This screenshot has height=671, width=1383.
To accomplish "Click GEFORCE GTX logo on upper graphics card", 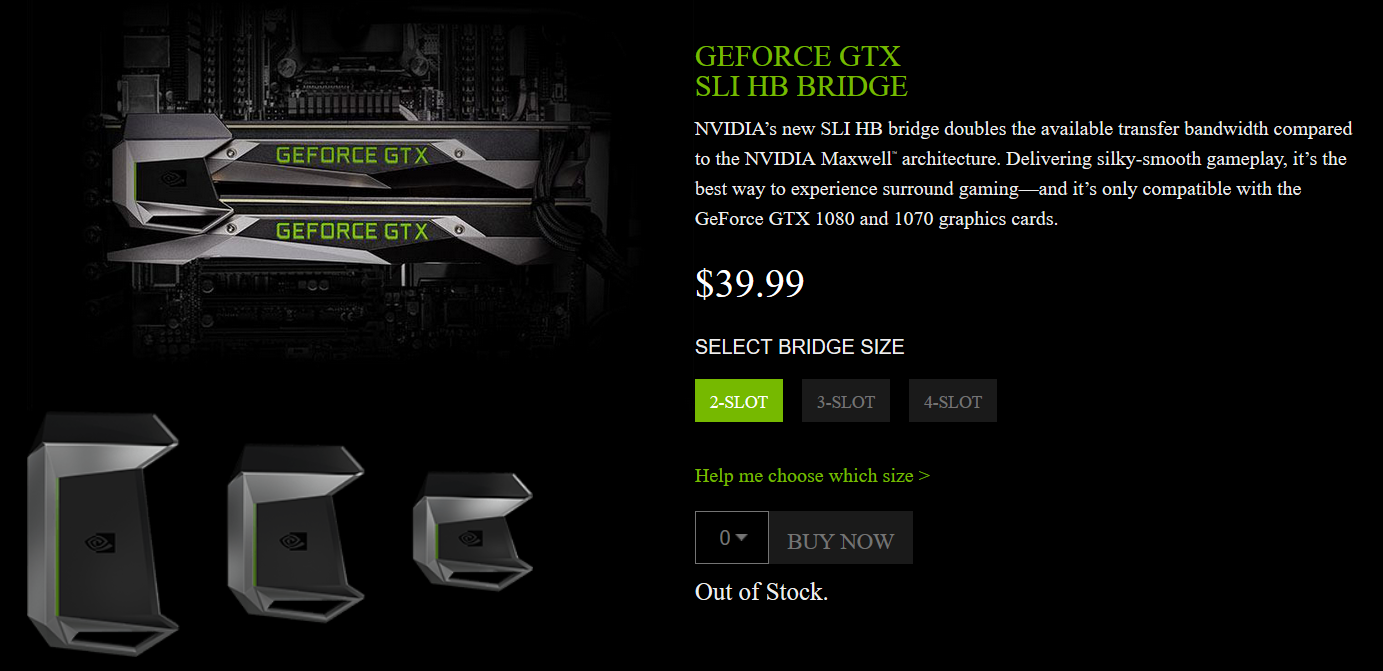I will [352, 155].
